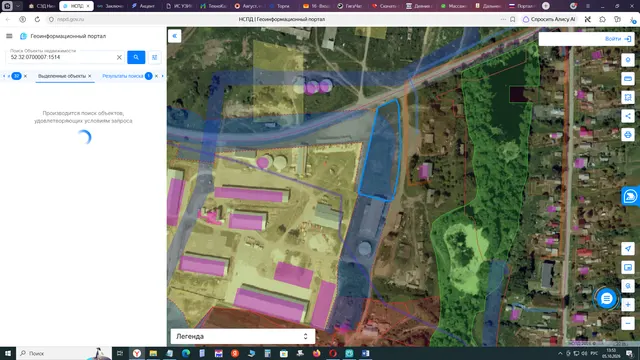Viewport: 640px width, 360px height.
Task: Open the hamburger menu of the portal
Action: coord(9,36)
